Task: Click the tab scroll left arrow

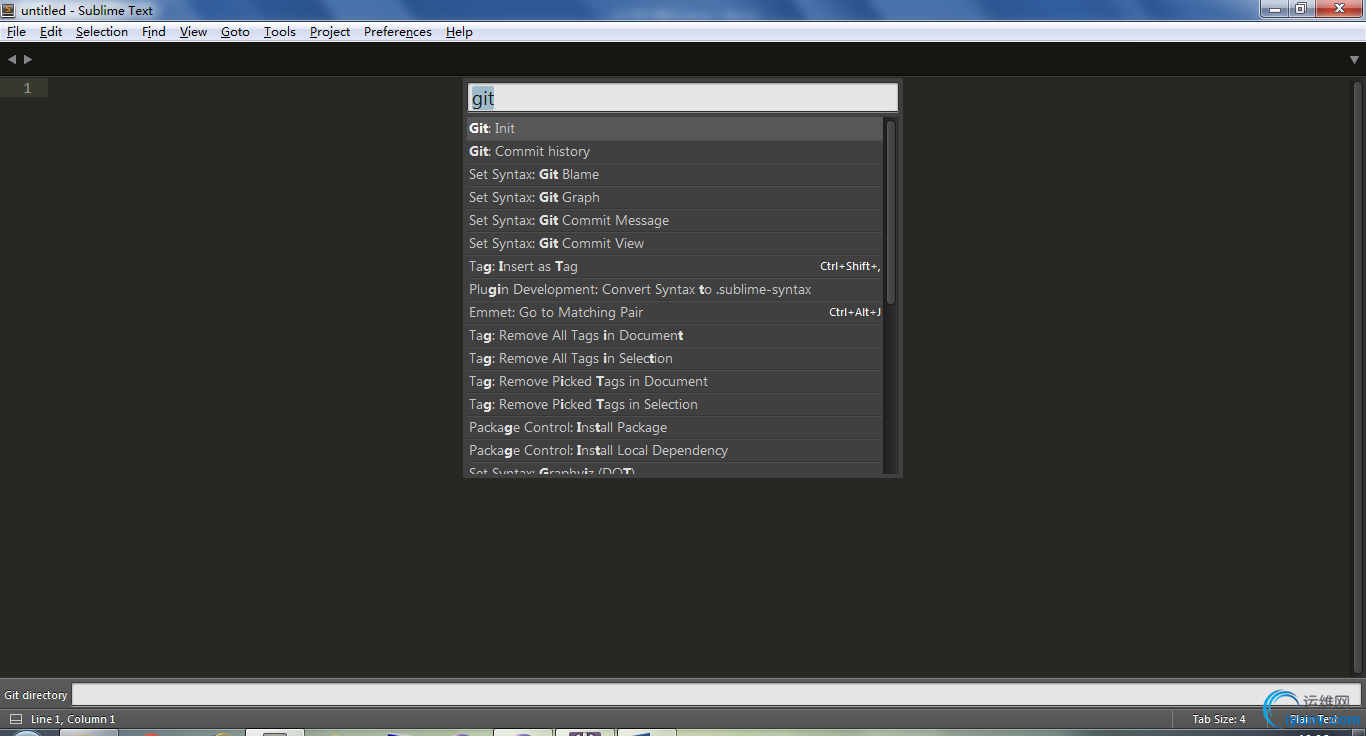Action: pos(12,60)
